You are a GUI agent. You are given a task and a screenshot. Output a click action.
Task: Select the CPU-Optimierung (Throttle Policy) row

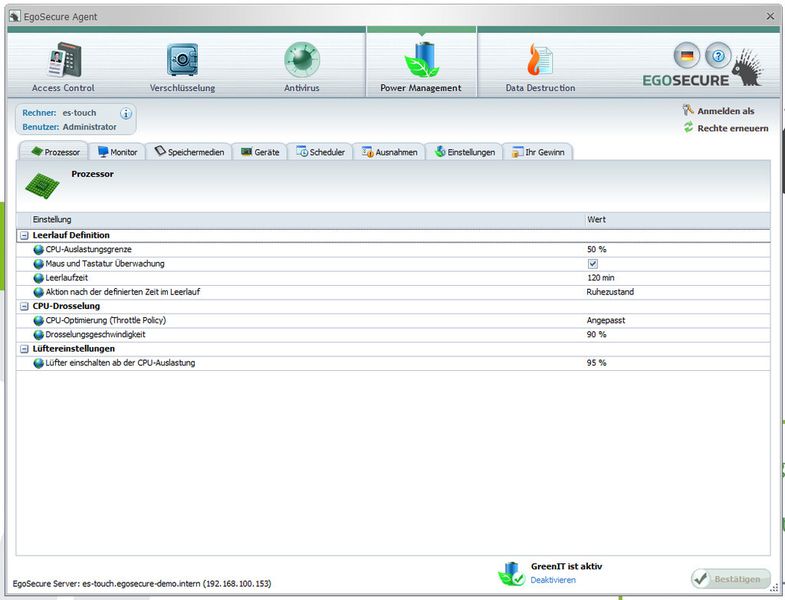point(394,321)
